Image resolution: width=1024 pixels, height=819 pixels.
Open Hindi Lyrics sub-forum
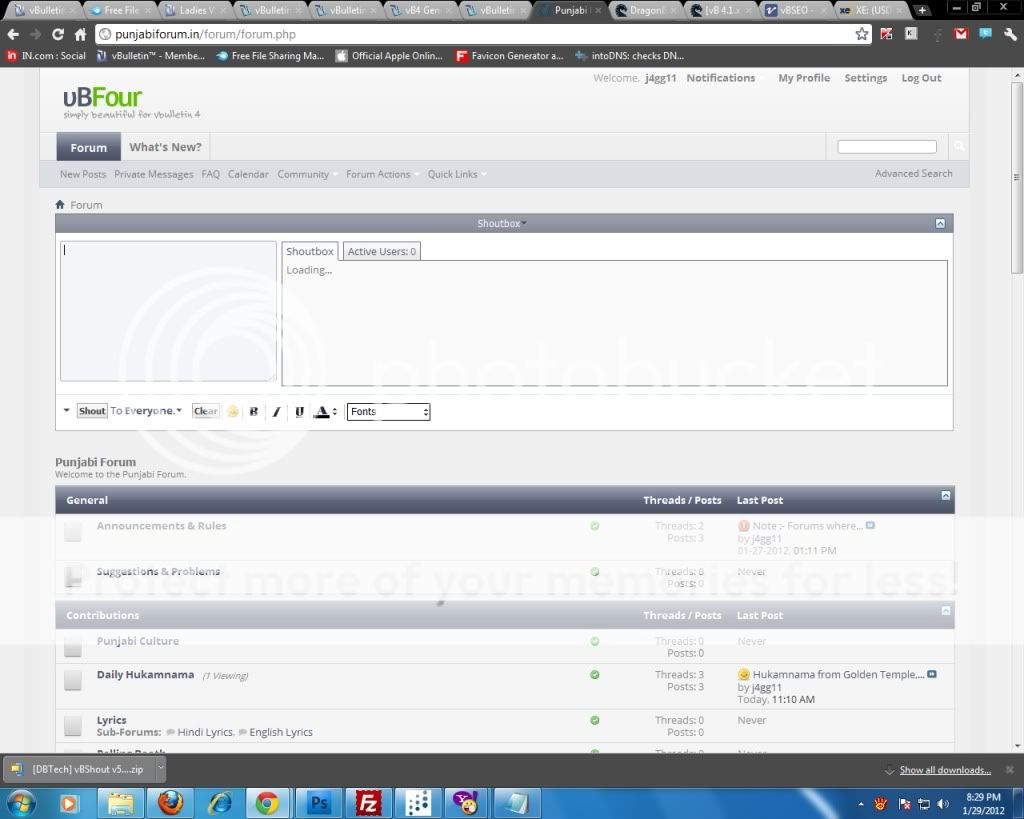(x=205, y=732)
